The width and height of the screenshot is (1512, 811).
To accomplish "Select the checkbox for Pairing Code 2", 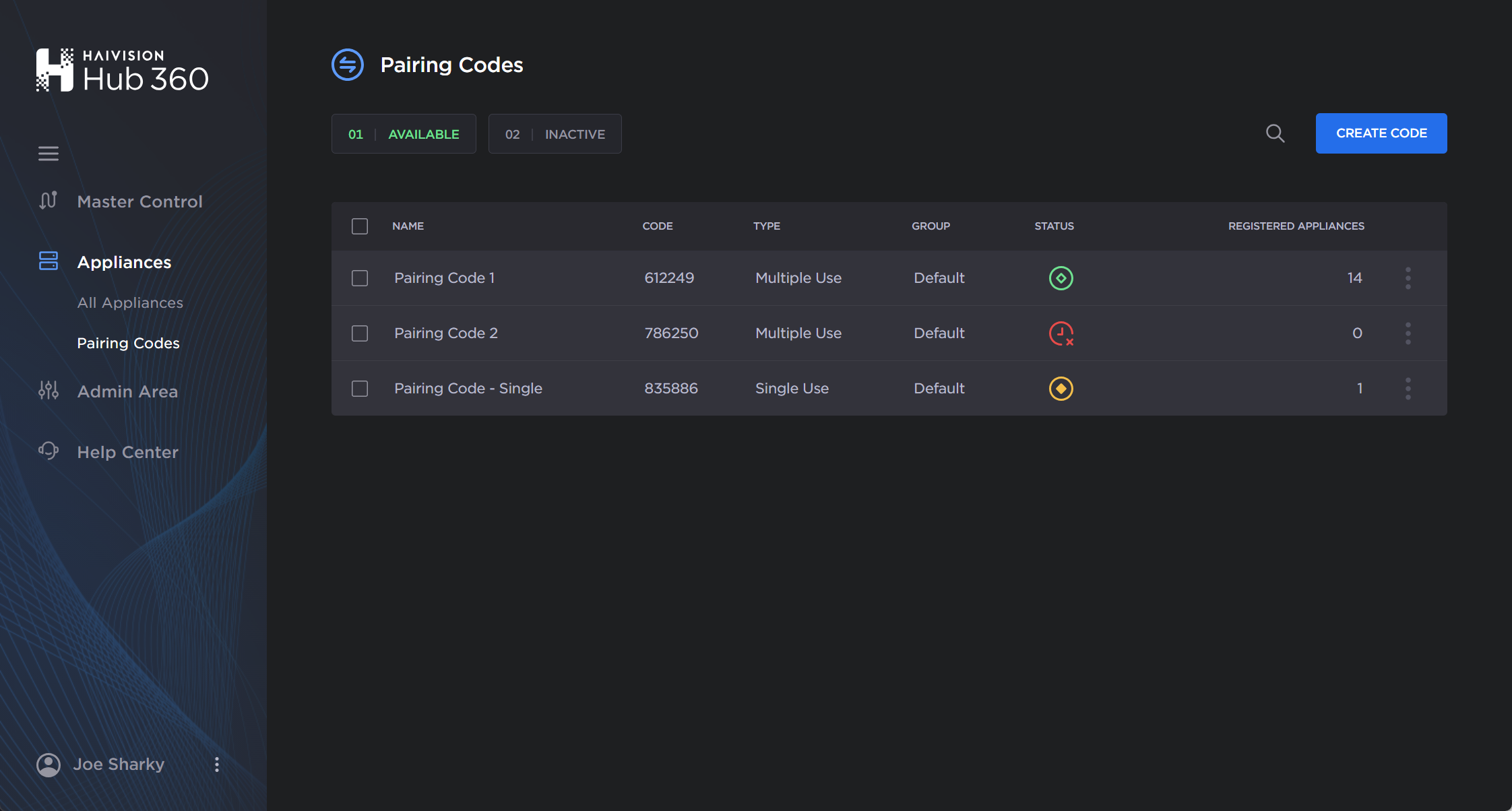I will pos(359,333).
